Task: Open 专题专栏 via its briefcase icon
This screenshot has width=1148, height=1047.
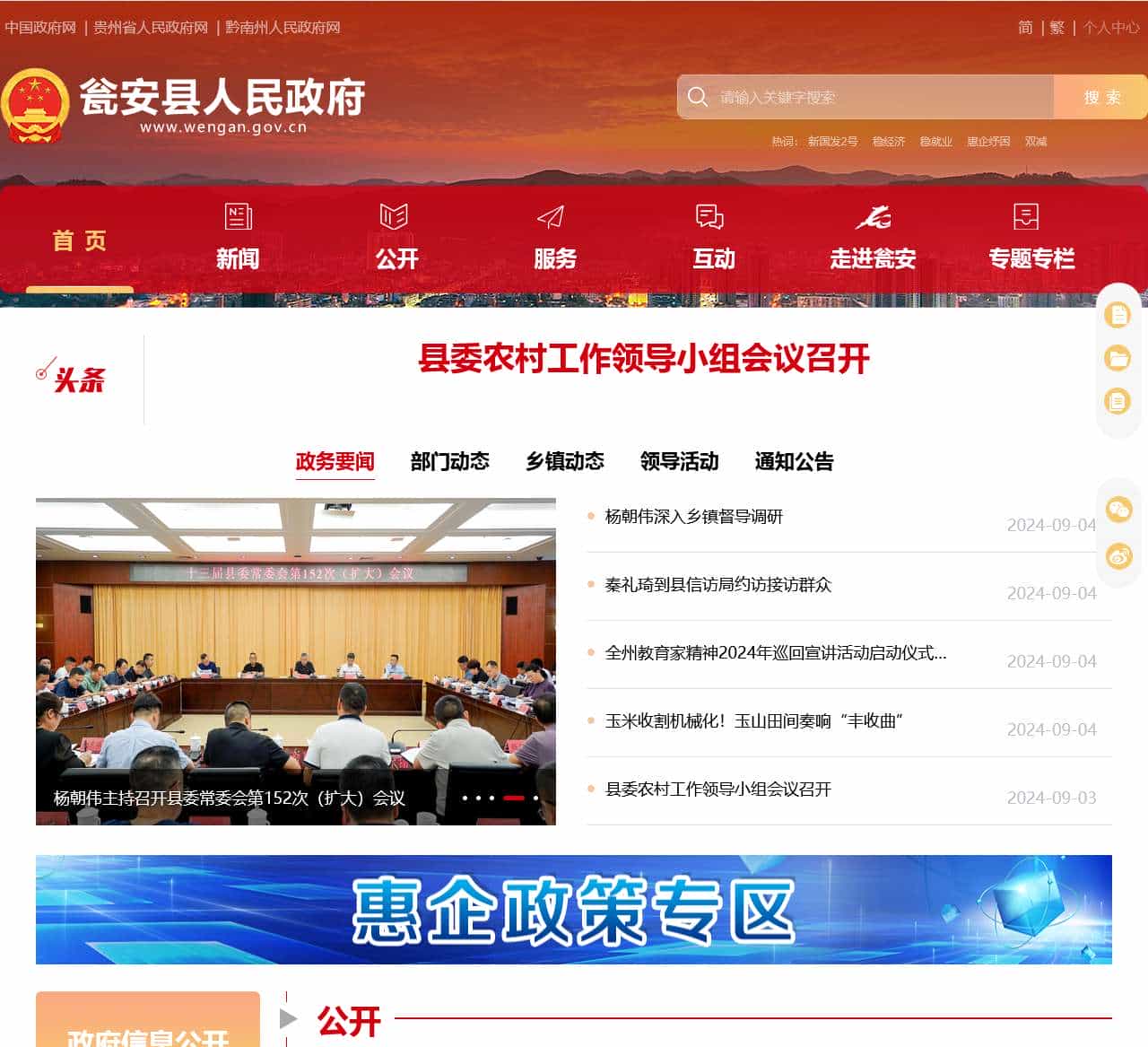Action: click(1028, 216)
